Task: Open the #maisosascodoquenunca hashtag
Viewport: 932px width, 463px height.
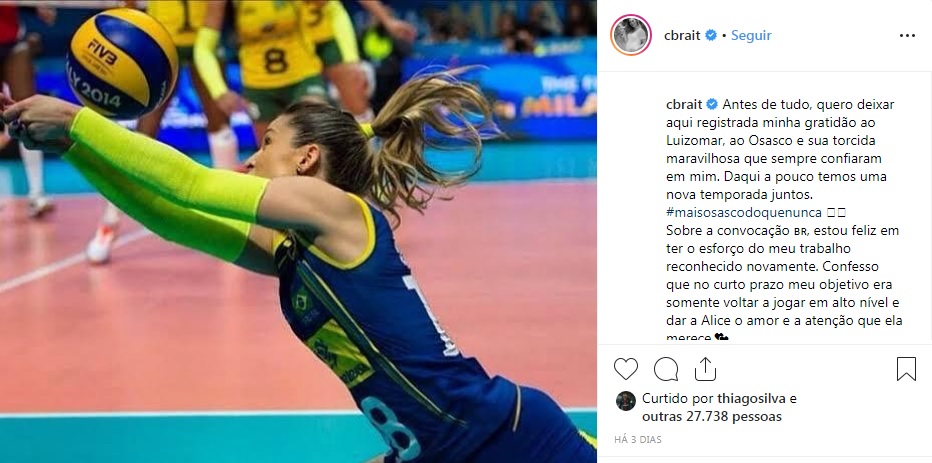Action: [744, 212]
